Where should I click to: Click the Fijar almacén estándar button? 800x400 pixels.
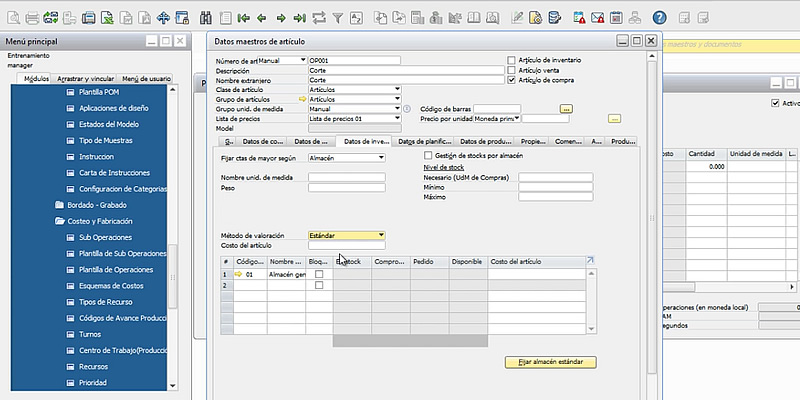[550, 361]
